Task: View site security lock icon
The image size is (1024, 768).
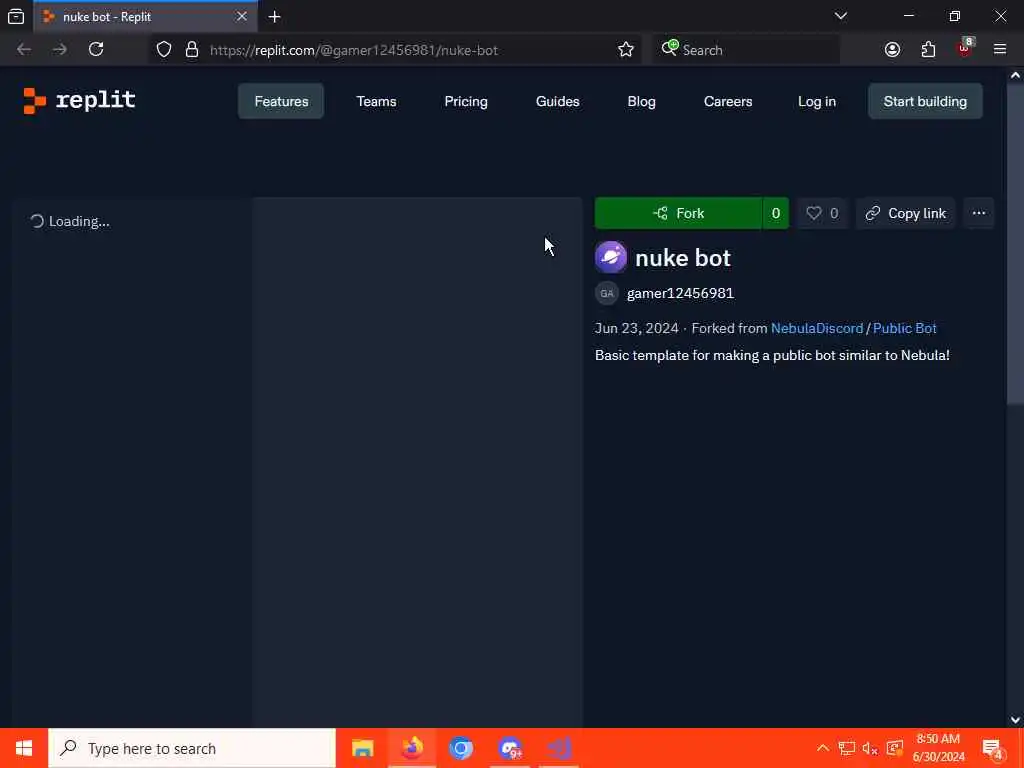Action: (191, 50)
